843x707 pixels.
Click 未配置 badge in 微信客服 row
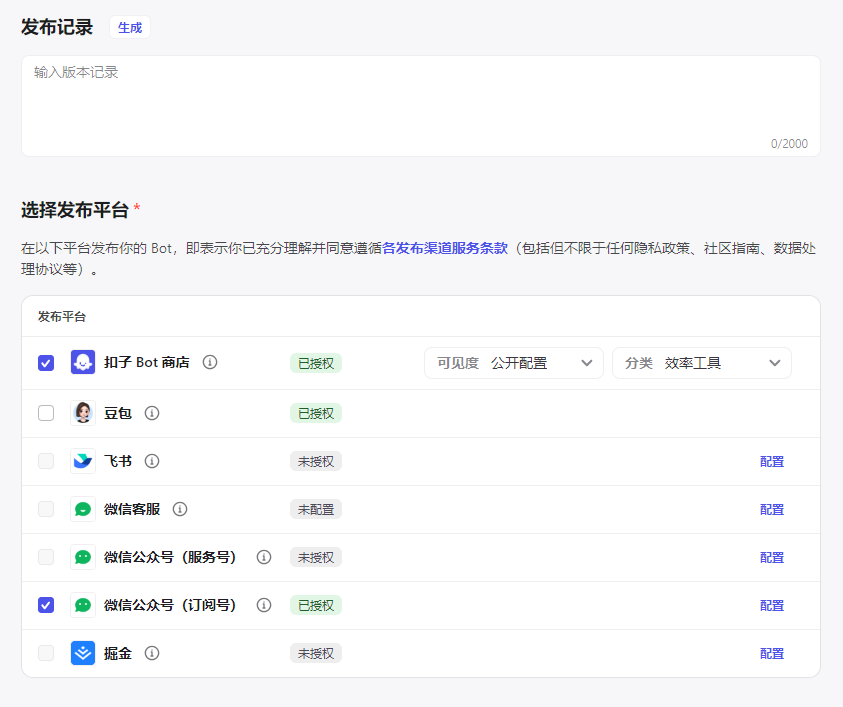pyautogui.click(x=316, y=509)
